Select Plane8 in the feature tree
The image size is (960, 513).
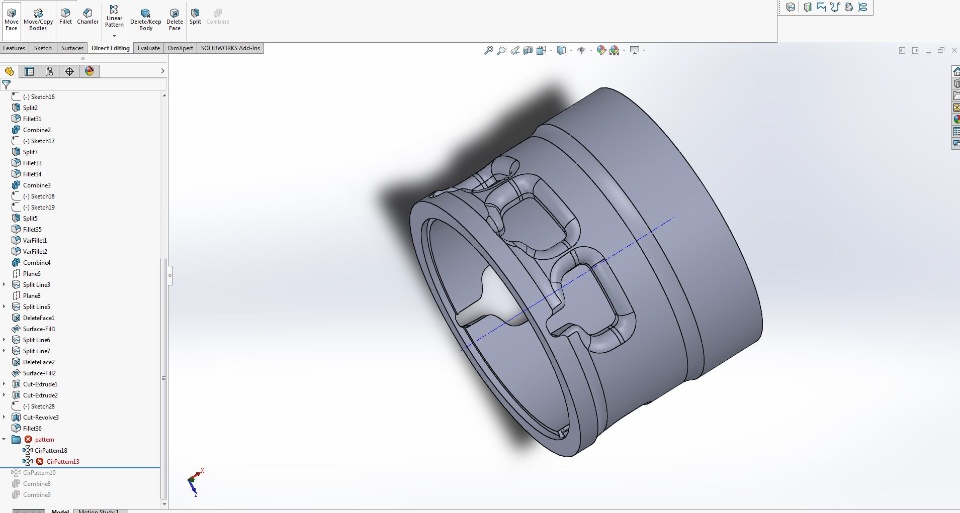(x=31, y=296)
